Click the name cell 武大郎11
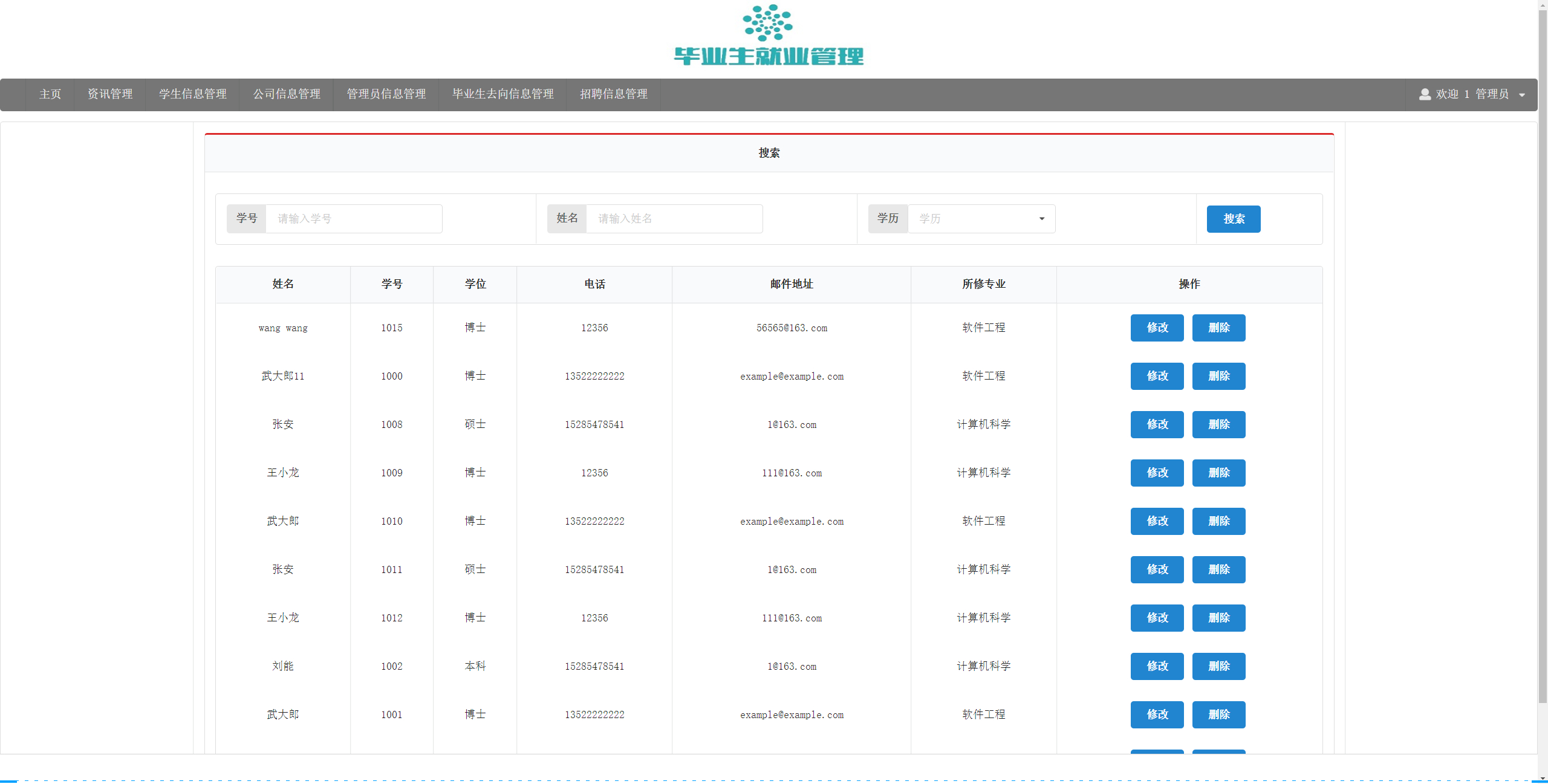1548x784 pixels. click(283, 376)
